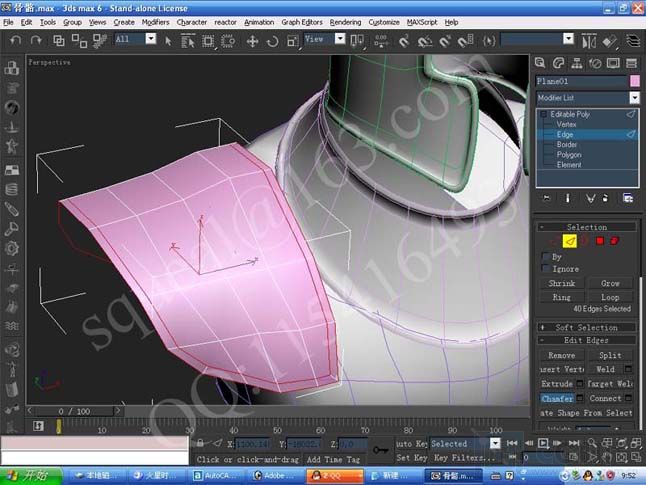Open Connect settings box
This screenshot has width=646, height=485.
(x=628, y=398)
